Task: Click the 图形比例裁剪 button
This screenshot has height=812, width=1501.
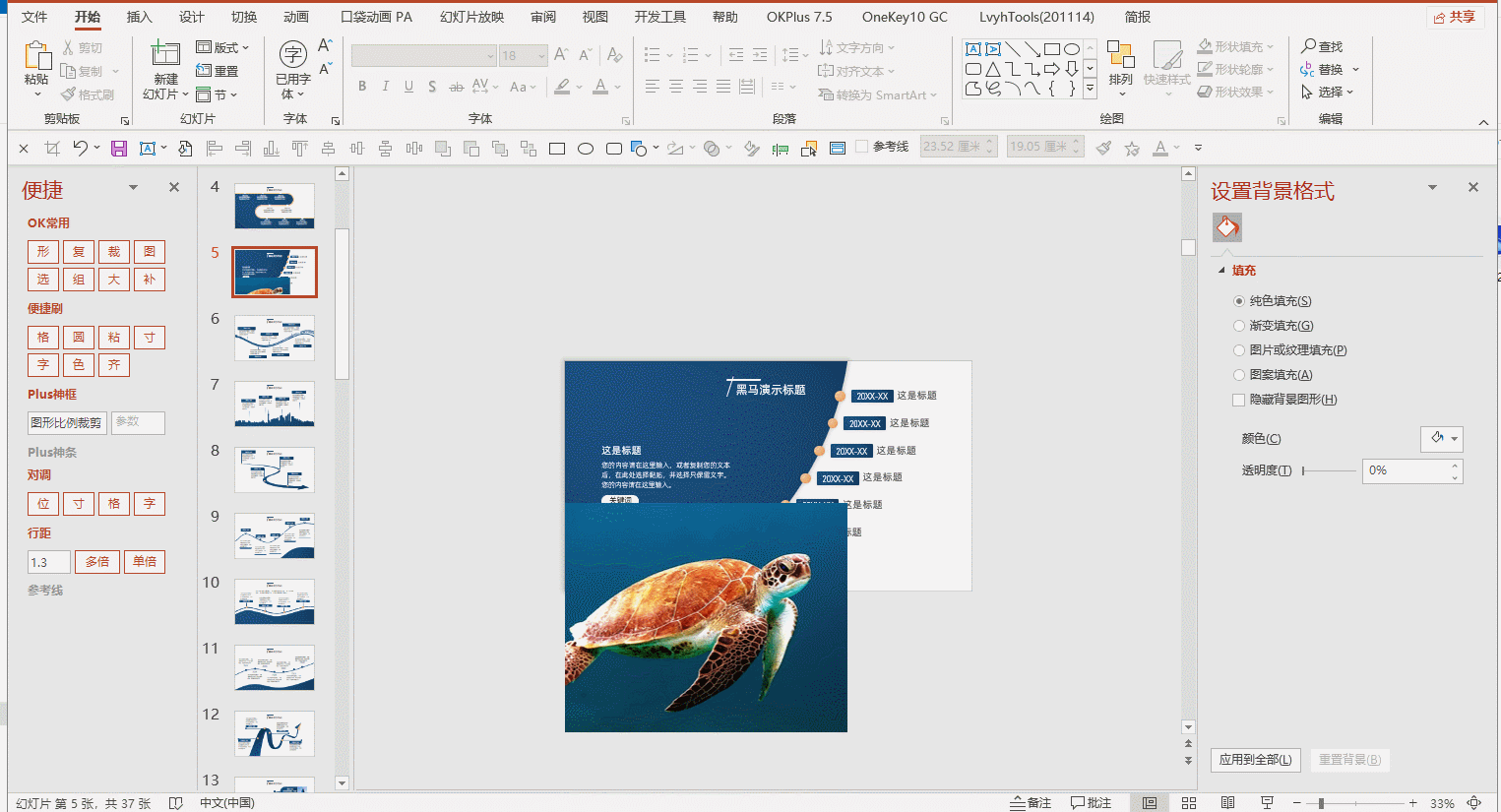Action: (x=66, y=423)
